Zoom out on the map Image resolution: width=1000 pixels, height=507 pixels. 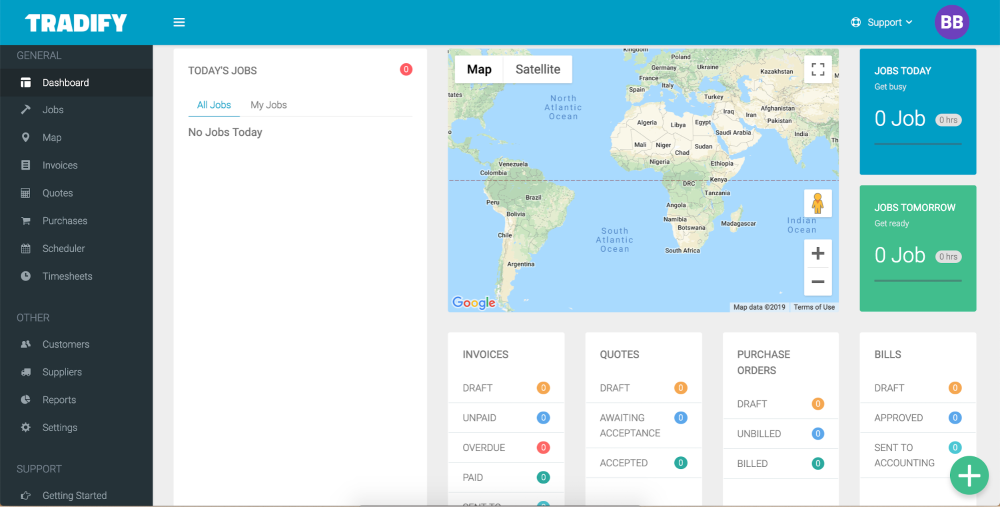(x=818, y=281)
